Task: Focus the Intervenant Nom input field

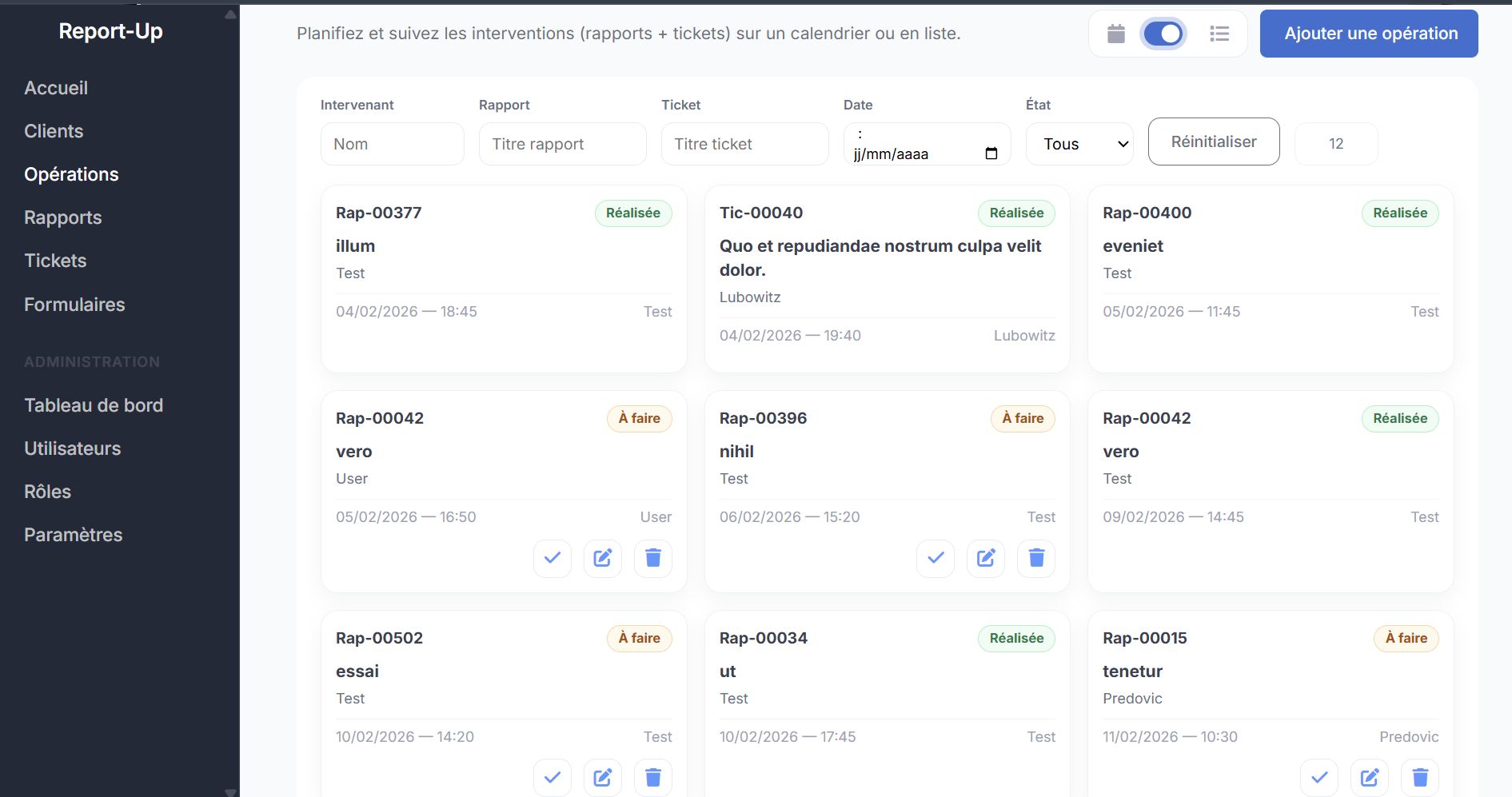Action: coord(392,144)
